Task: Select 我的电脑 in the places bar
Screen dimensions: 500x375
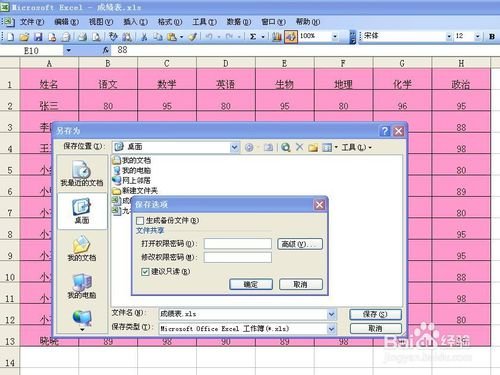Action: coord(82,286)
